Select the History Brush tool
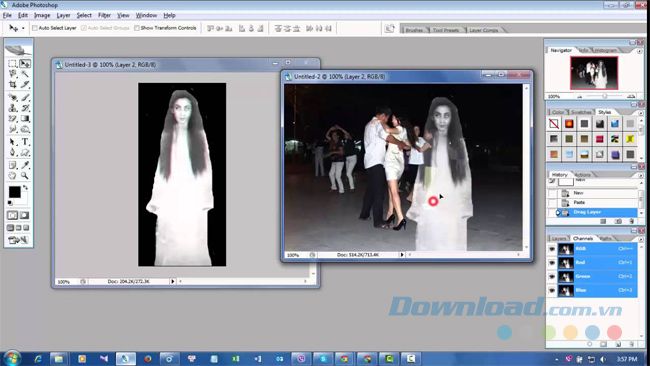650x366 pixels. coord(25,108)
